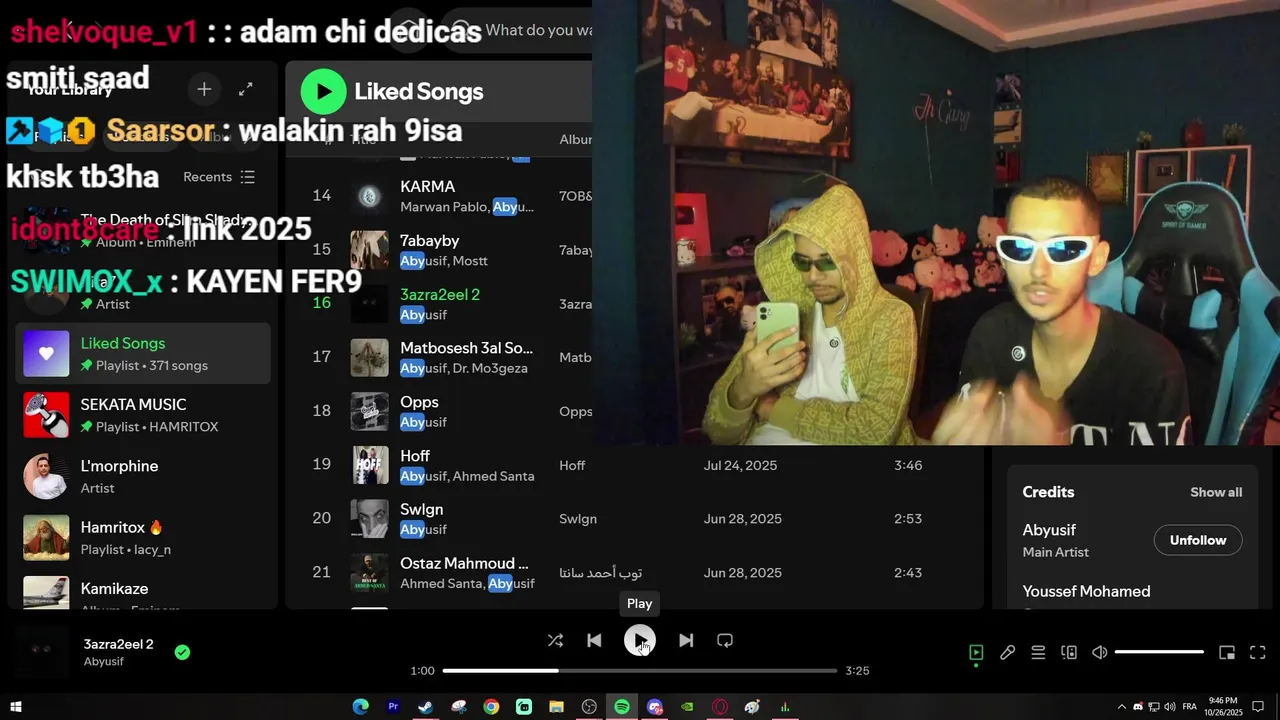Open Google Chrome from taskbar
1280x720 pixels.
491,707
